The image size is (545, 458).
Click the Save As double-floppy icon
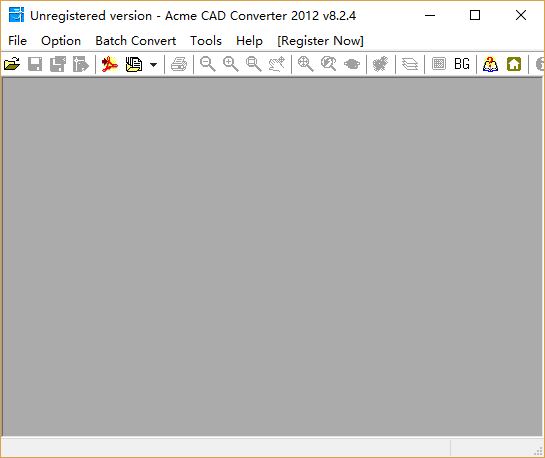[58, 64]
